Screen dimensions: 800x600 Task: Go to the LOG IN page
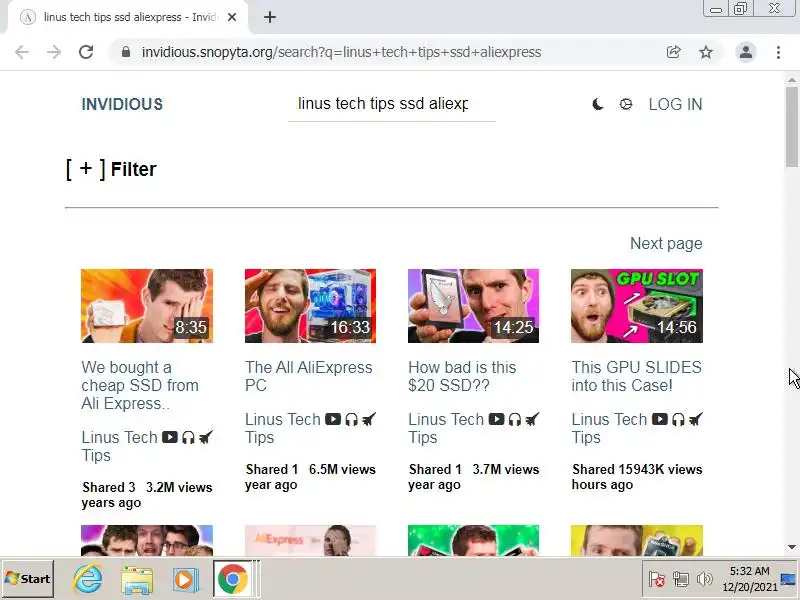pyautogui.click(x=676, y=104)
